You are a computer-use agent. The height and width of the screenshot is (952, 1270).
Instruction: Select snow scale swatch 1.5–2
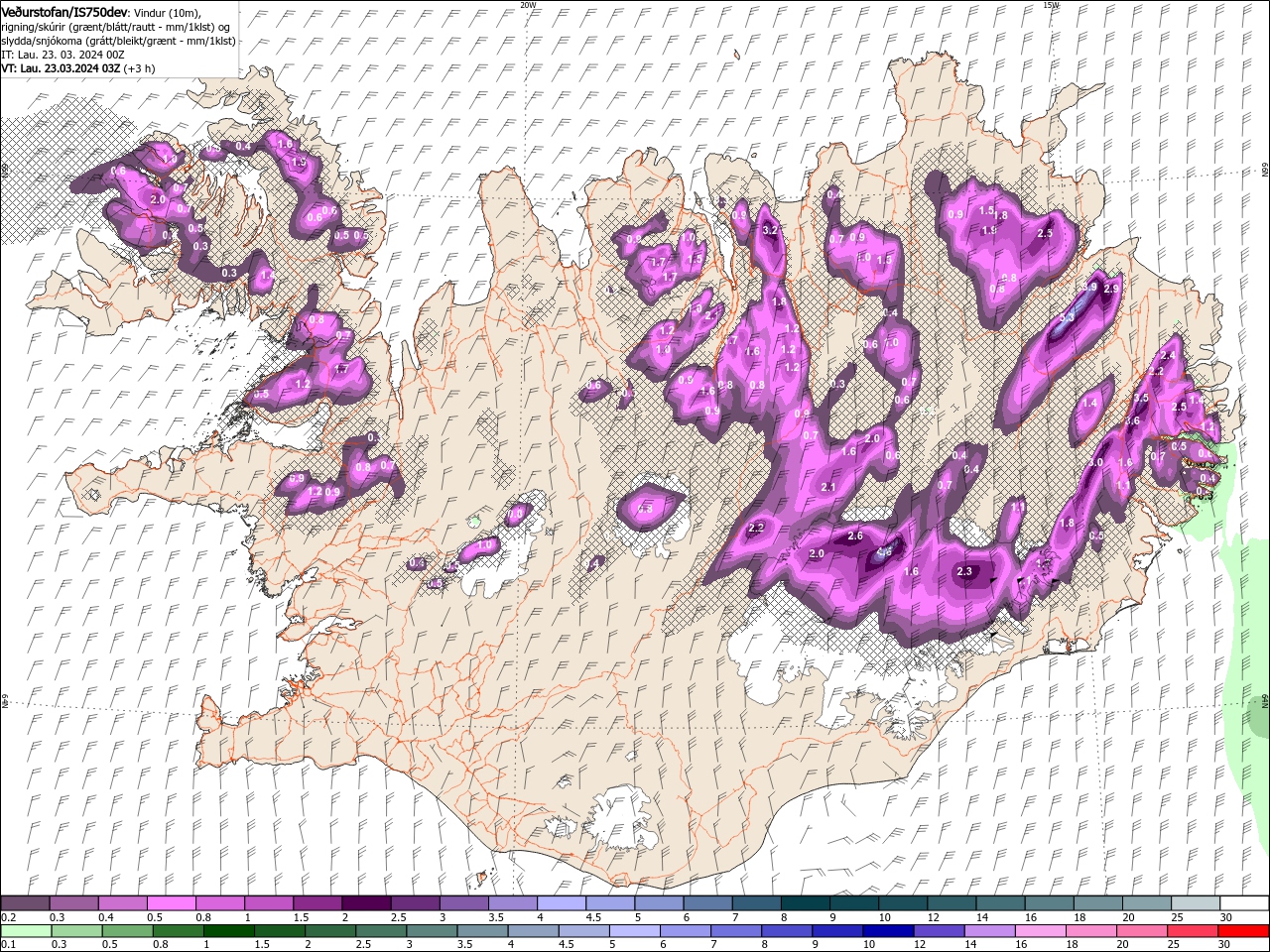(x=317, y=903)
